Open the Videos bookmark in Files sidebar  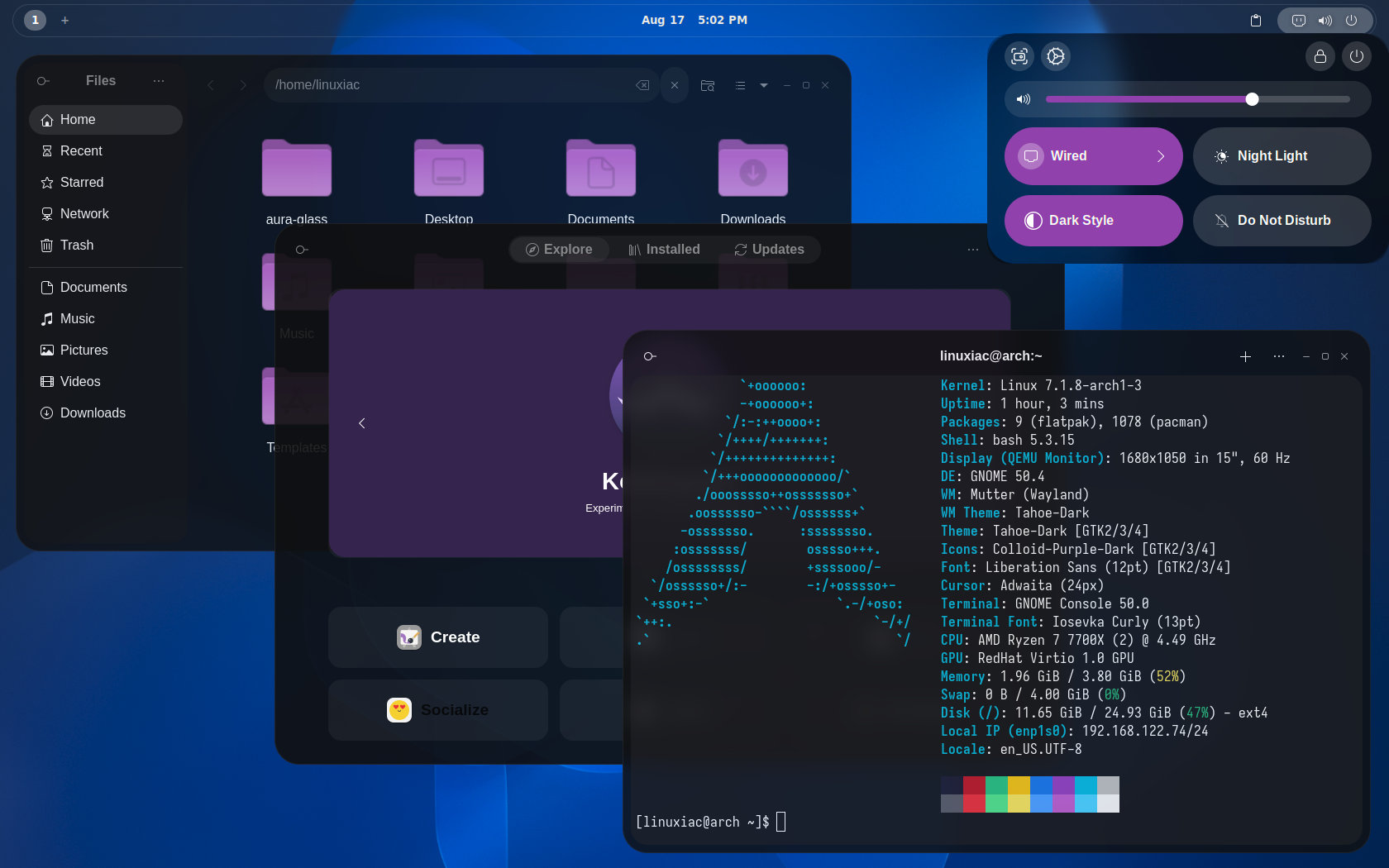106,382
